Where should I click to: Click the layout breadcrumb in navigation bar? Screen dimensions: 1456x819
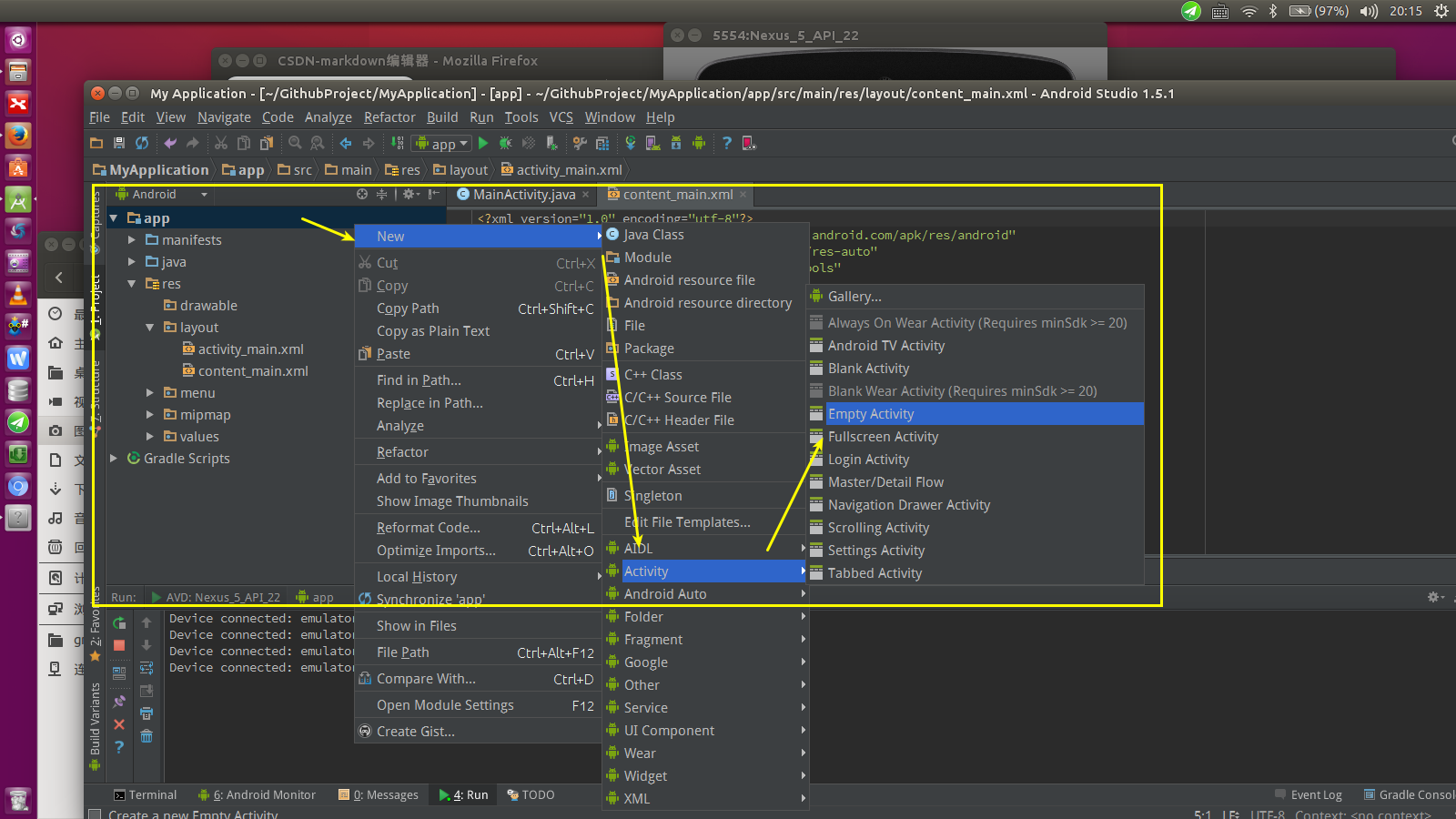pyautogui.click(x=460, y=170)
